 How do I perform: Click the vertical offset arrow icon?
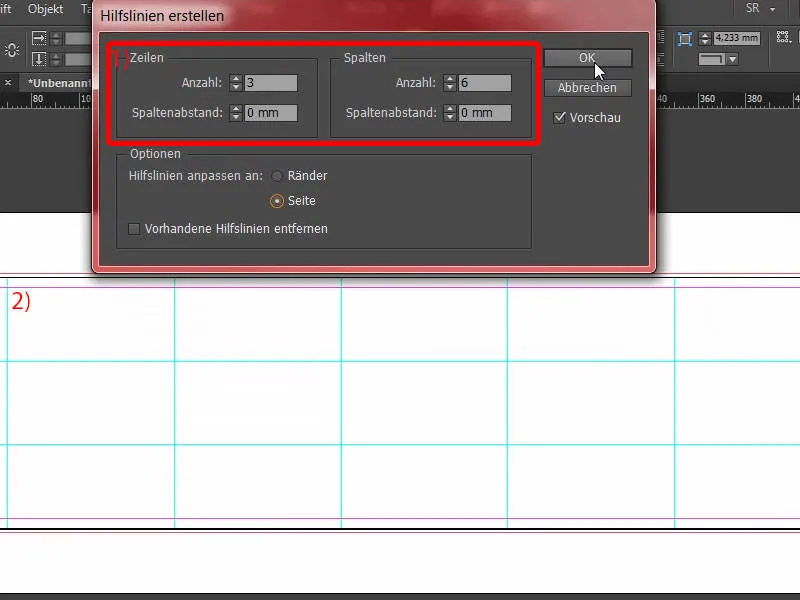[39, 59]
